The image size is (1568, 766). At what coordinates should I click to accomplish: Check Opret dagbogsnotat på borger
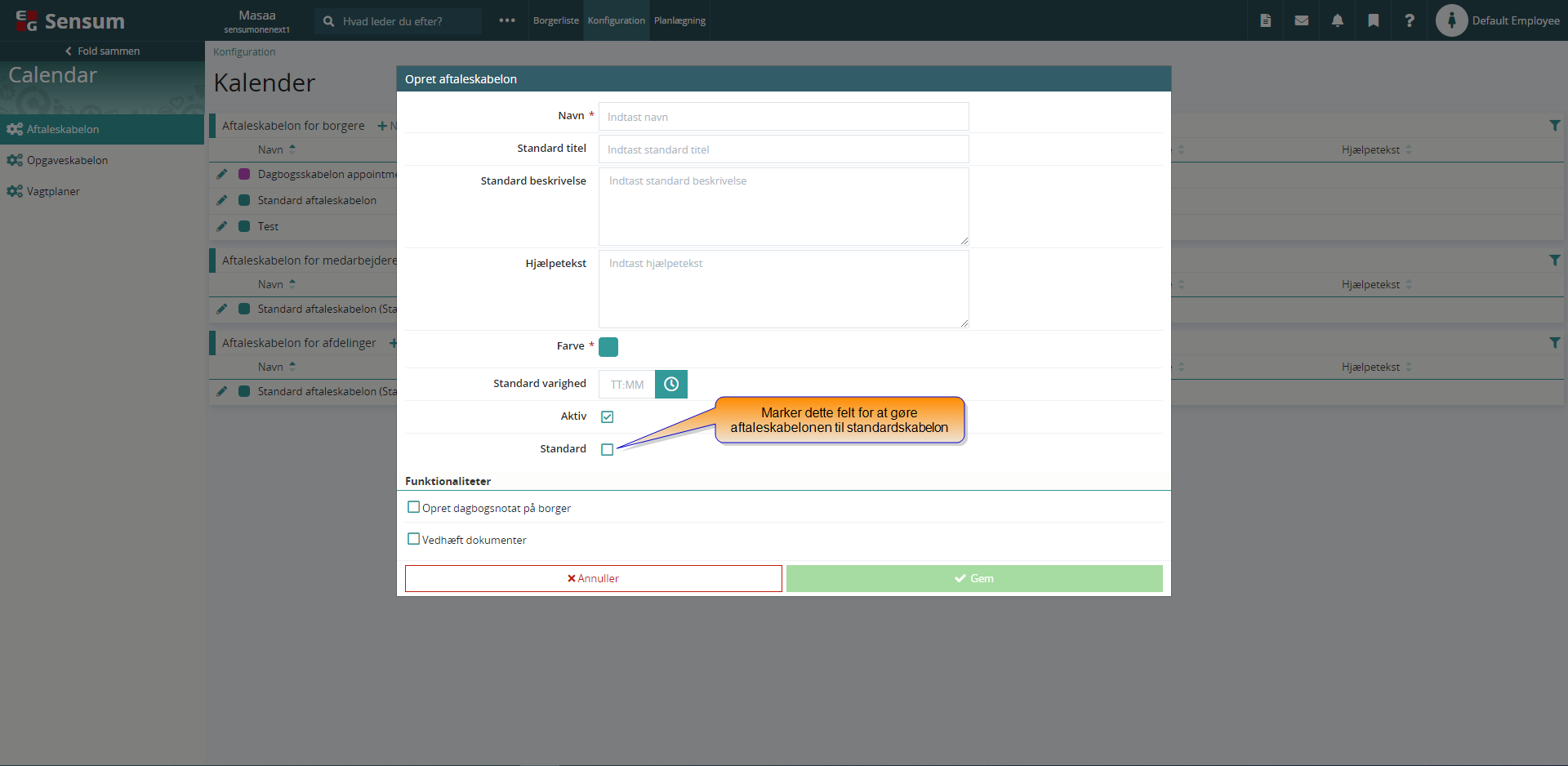[413, 507]
